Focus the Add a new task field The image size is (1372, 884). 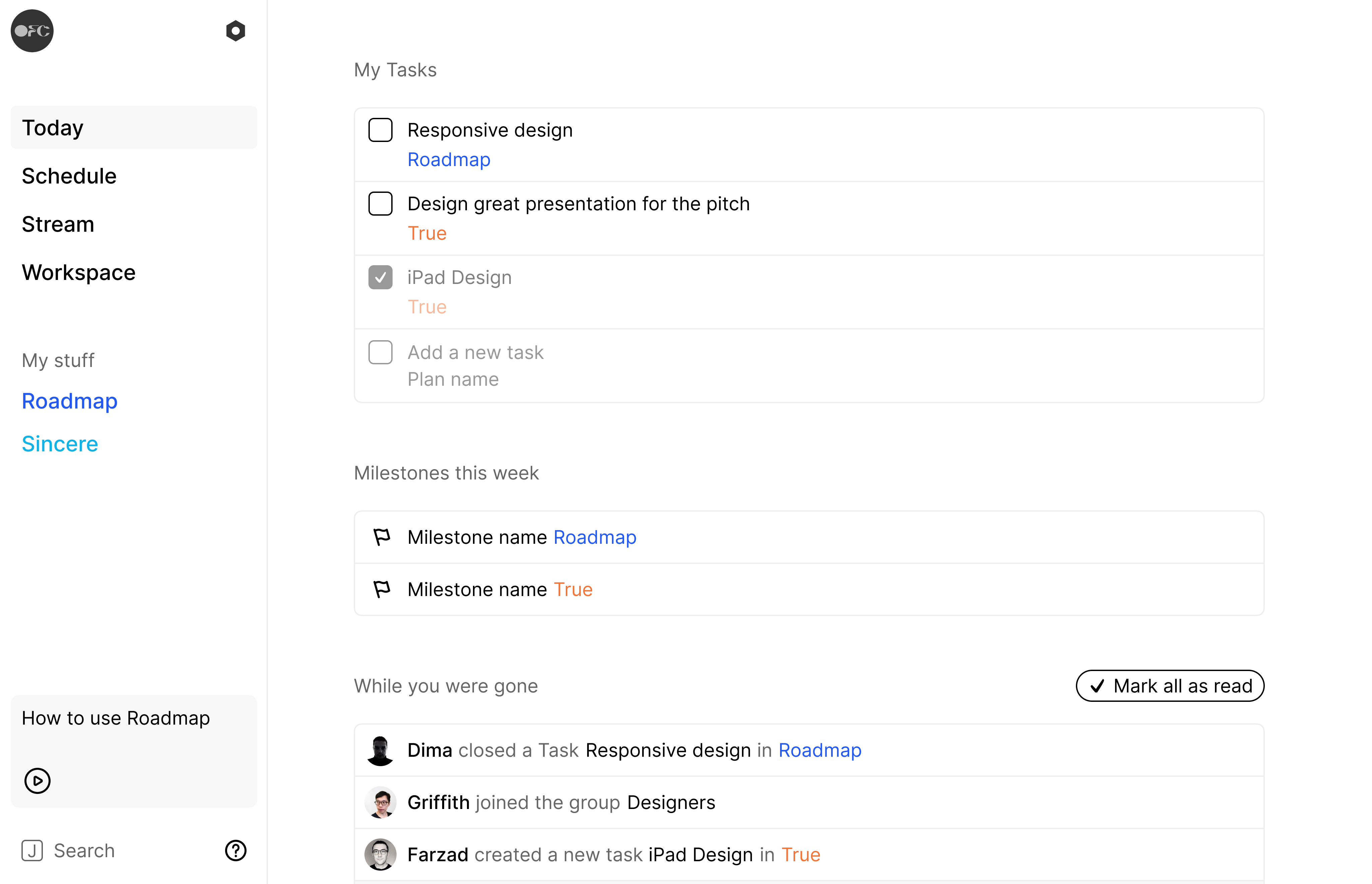[475, 353]
